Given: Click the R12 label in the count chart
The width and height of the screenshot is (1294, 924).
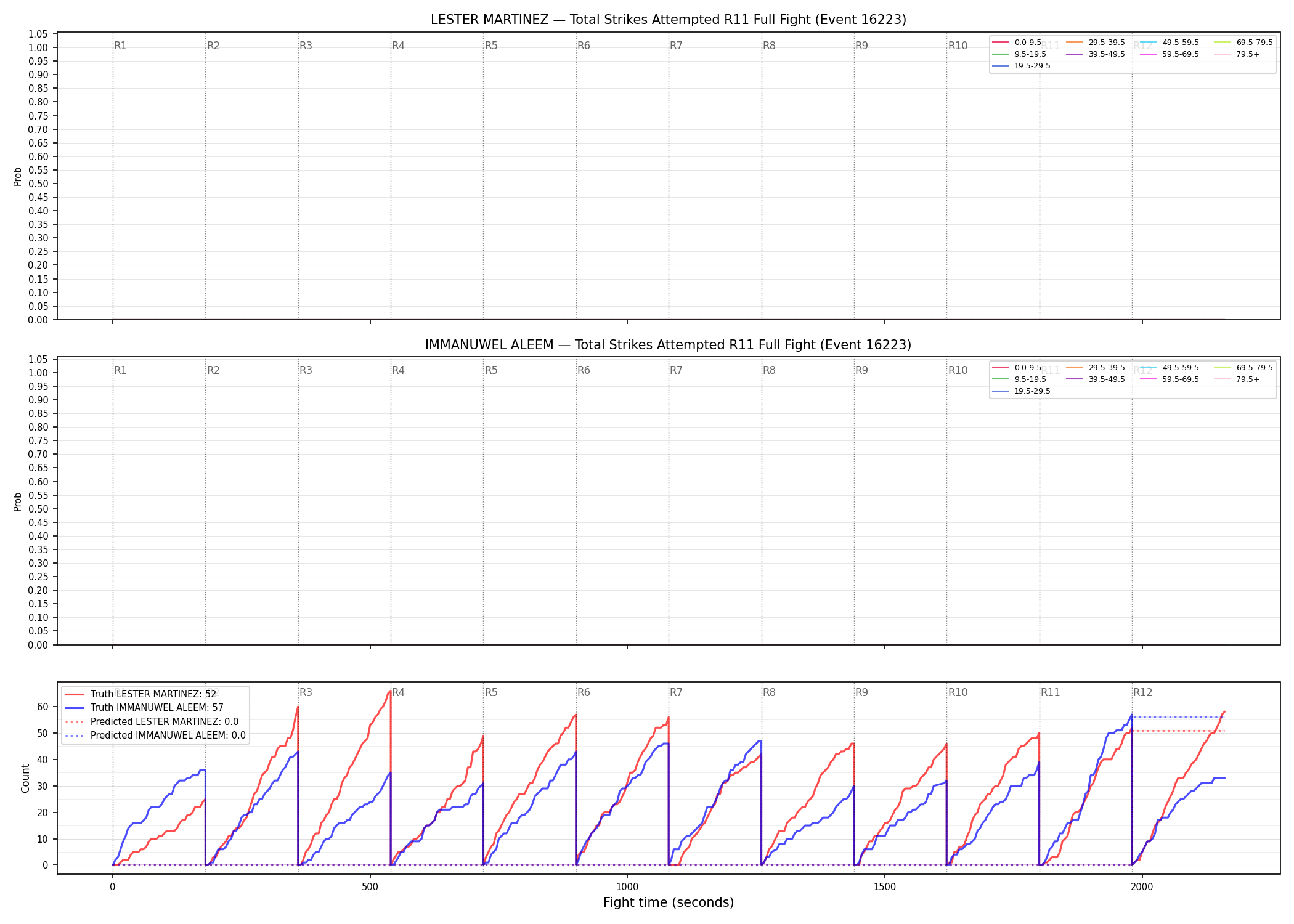Looking at the screenshot, I should click(1142, 692).
